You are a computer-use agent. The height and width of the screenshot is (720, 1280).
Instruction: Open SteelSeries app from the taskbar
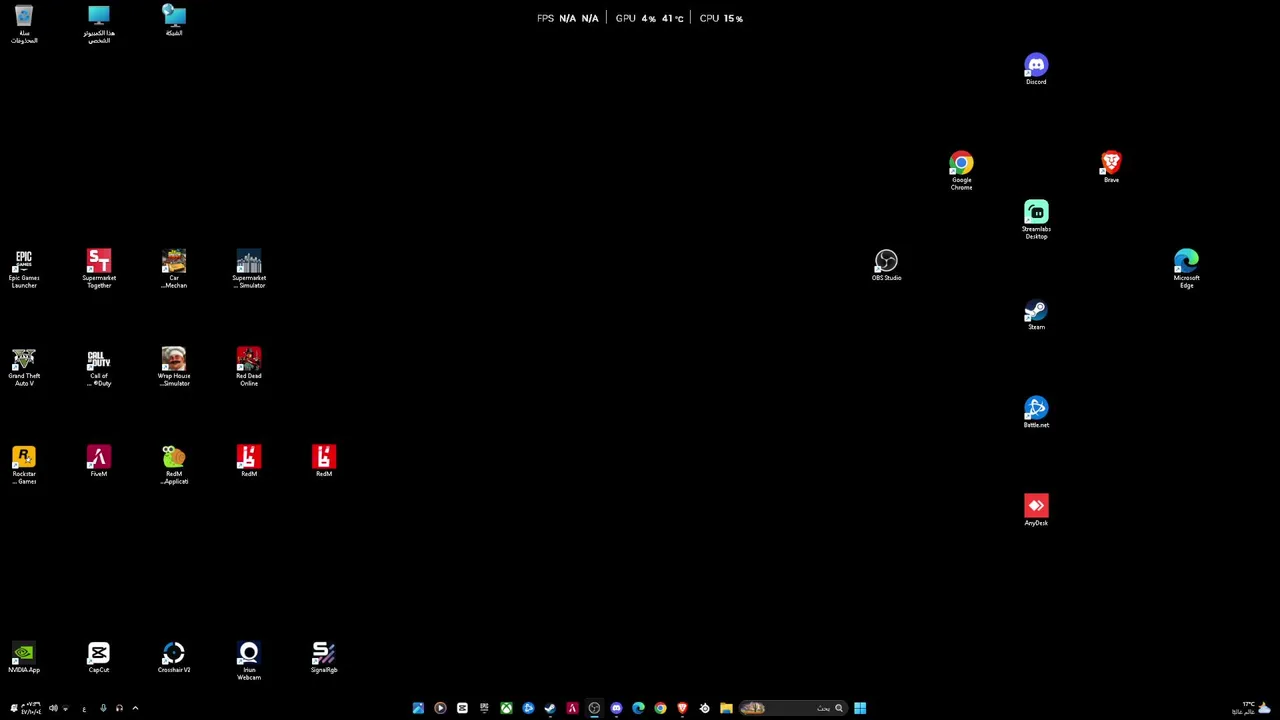[x=704, y=708]
